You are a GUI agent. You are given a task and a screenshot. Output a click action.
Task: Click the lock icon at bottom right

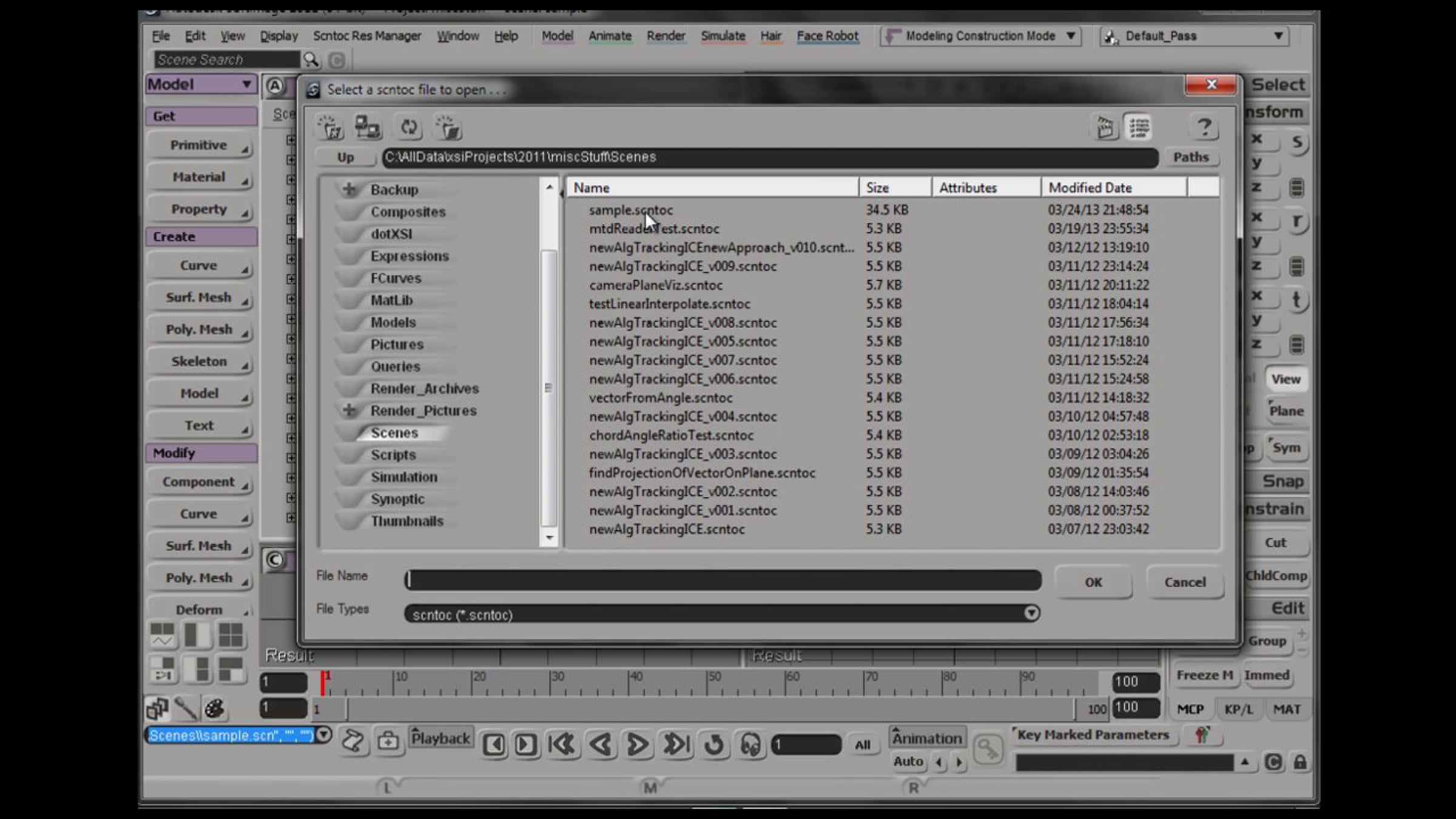point(1299,762)
